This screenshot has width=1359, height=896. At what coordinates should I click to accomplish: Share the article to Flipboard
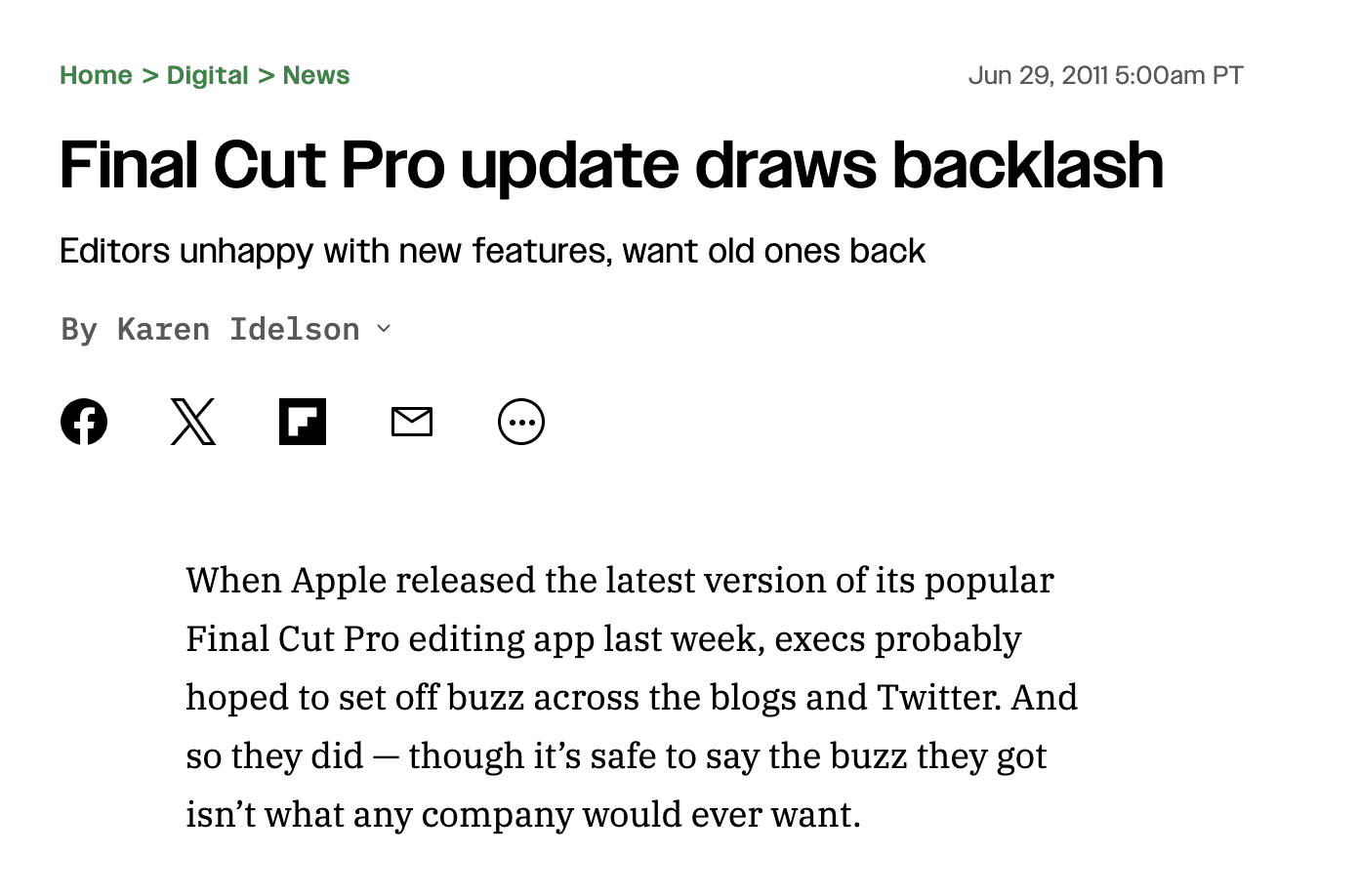pos(303,422)
